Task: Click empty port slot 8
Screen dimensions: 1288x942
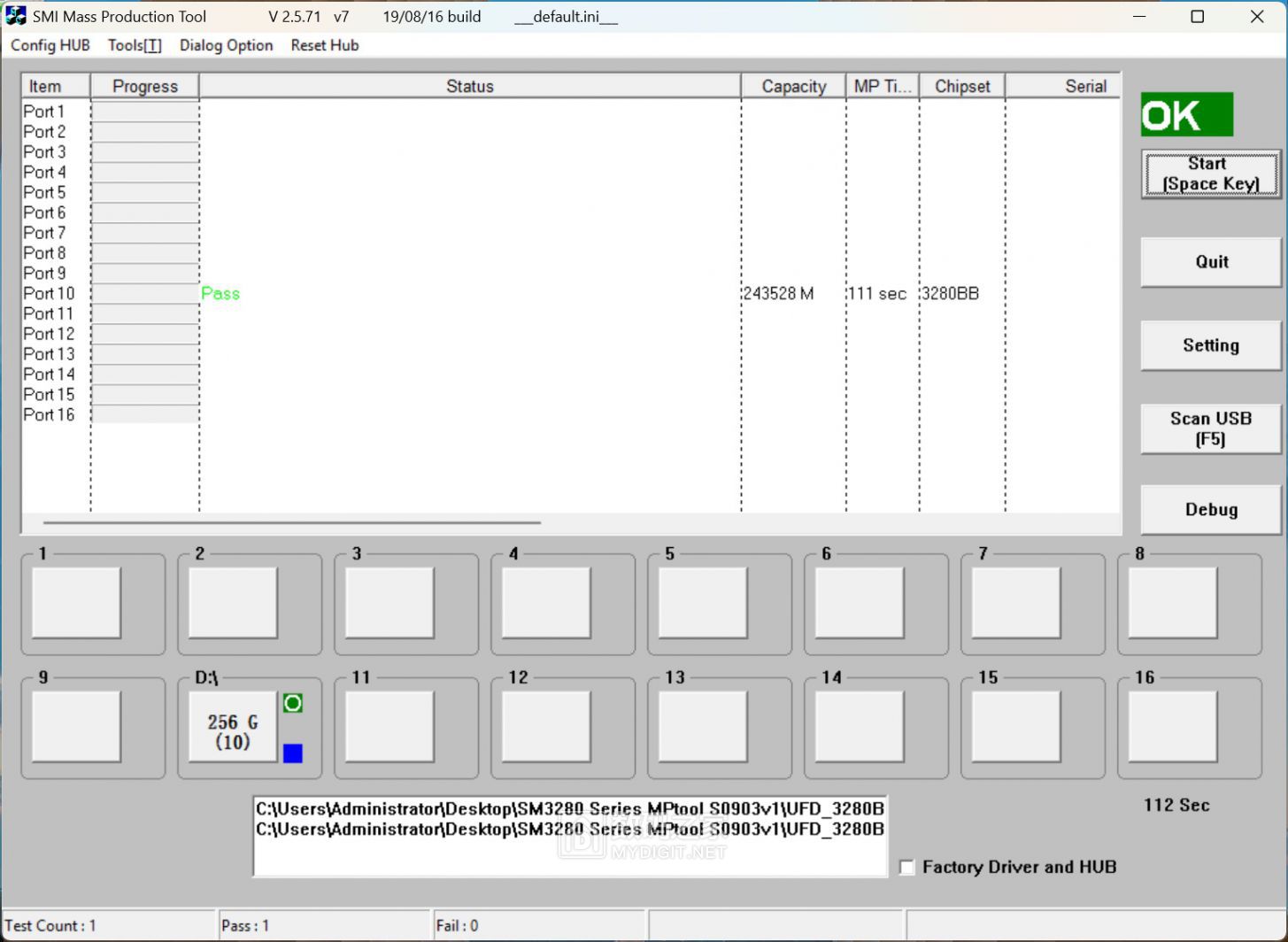Action: (1172, 603)
